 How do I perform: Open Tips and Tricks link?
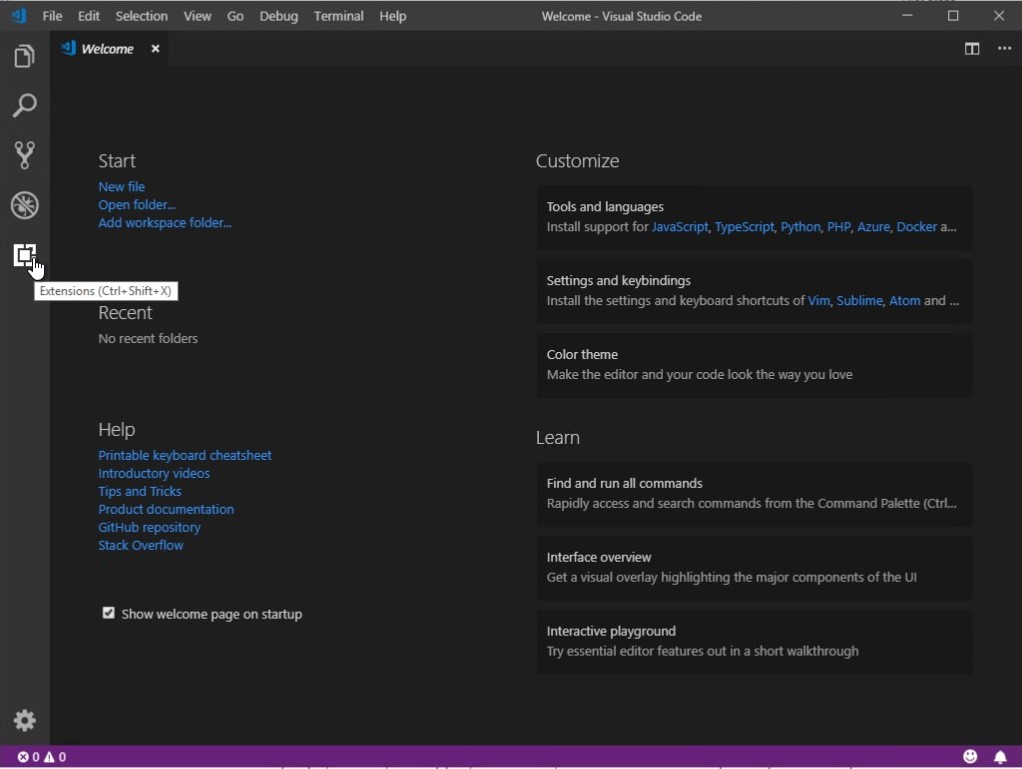[x=139, y=491]
